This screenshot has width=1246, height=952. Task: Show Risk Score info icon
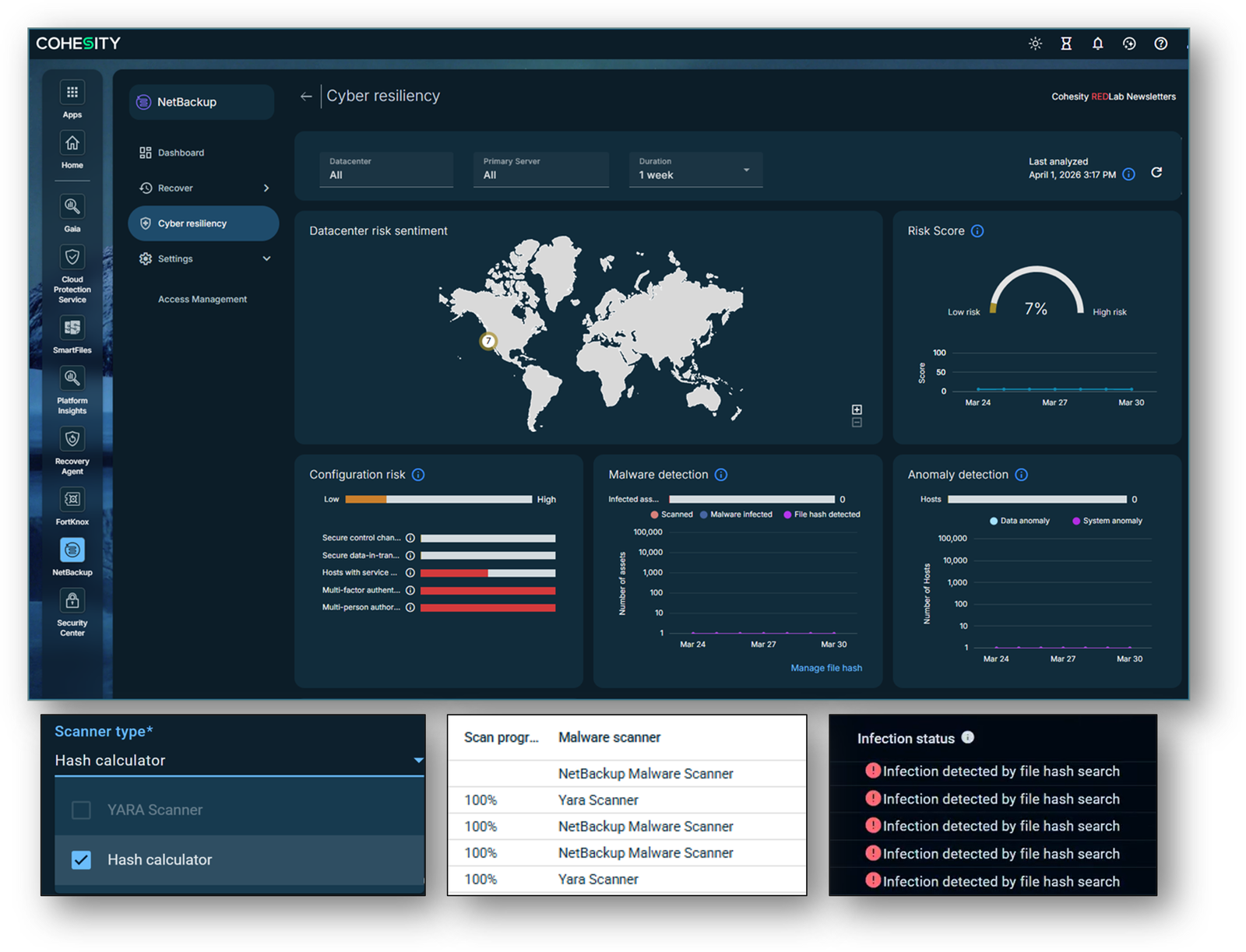pos(977,231)
